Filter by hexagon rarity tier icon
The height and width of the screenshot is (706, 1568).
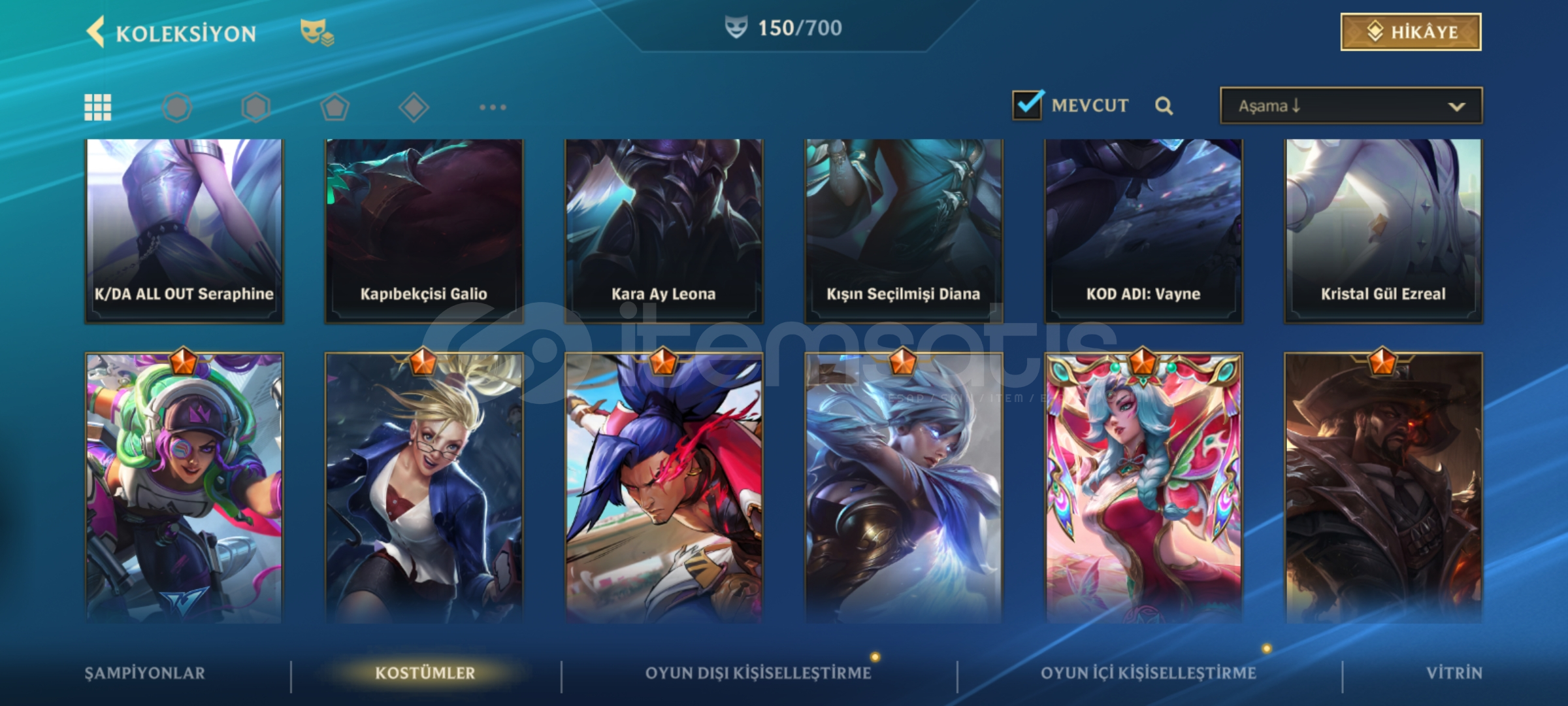(255, 107)
